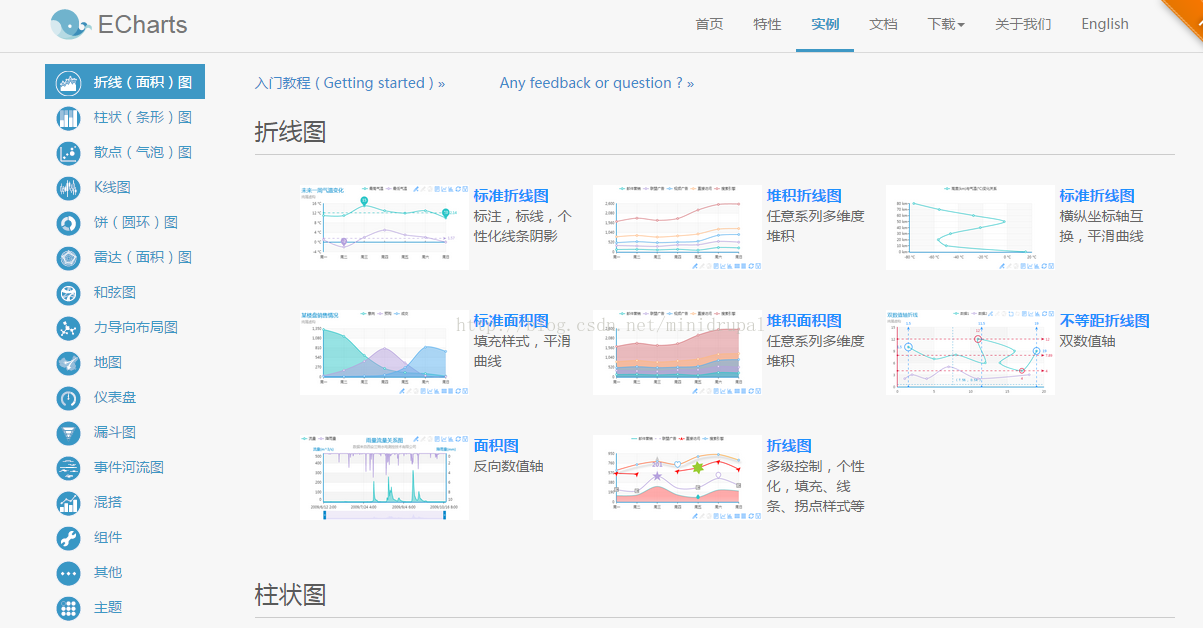Switch language to English
This screenshot has height=628, width=1203.
point(1105,24)
